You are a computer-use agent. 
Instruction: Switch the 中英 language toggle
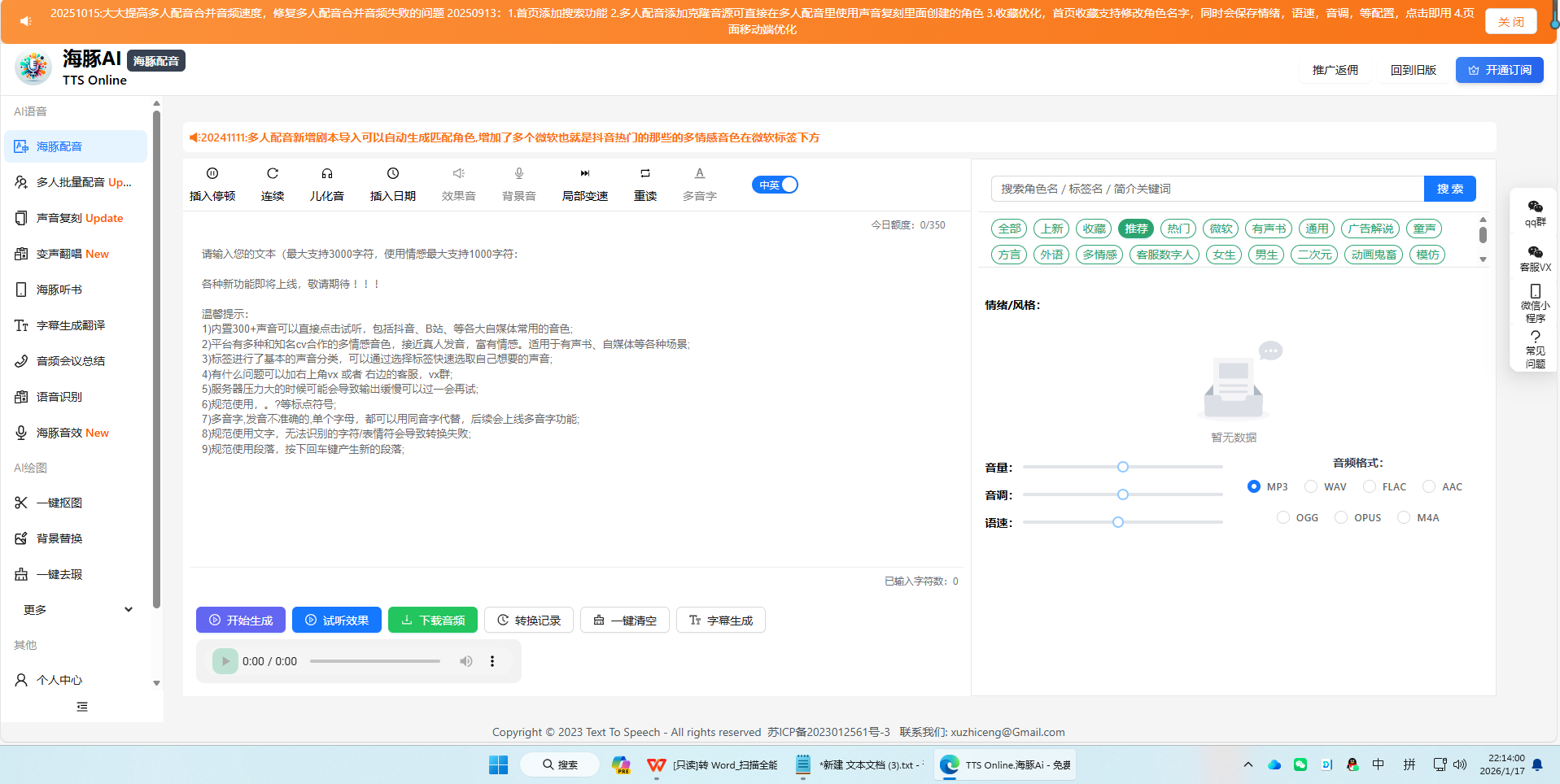[x=774, y=185]
